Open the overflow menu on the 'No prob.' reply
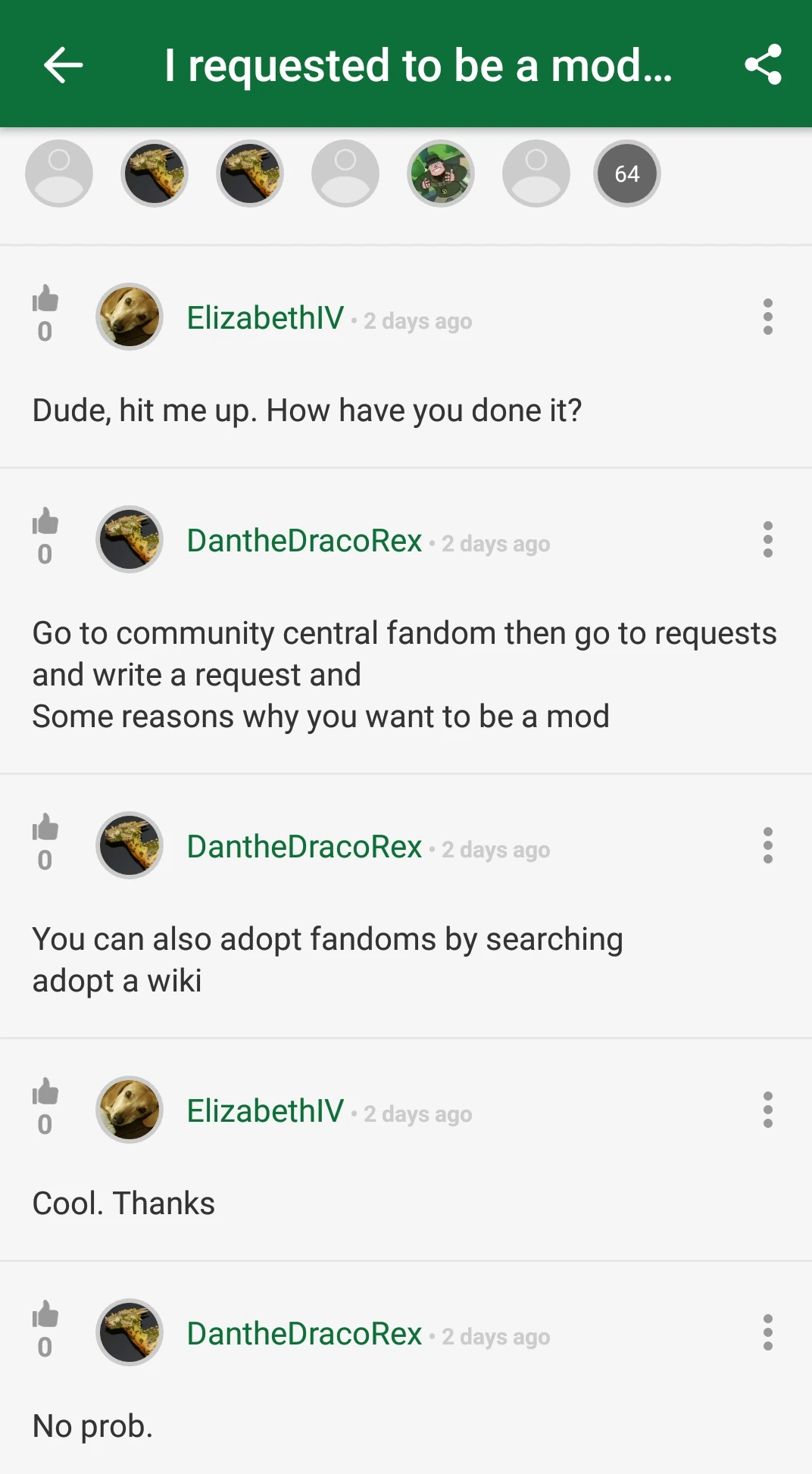Image resolution: width=812 pixels, height=1474 pixels. [767, 1333]
